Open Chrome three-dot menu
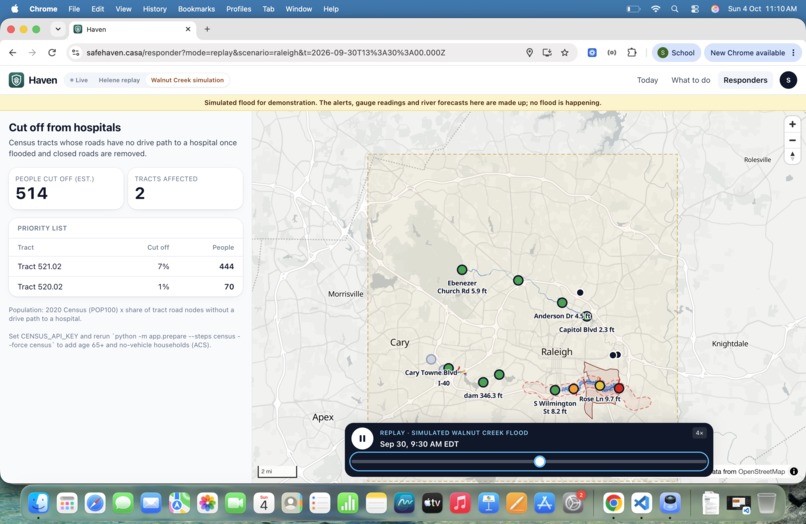Screen dimensions: 806x524 click(x=793, y=52)
